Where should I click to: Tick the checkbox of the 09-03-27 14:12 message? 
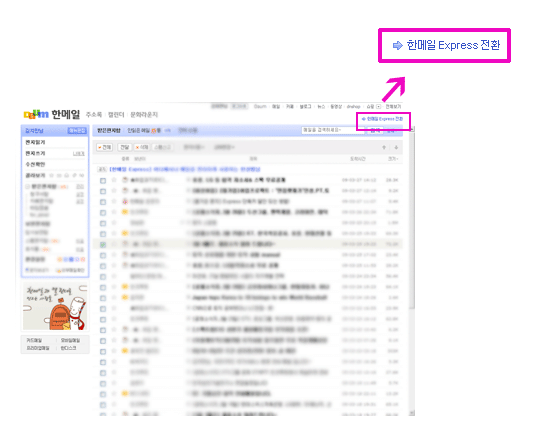click(103, 181)
